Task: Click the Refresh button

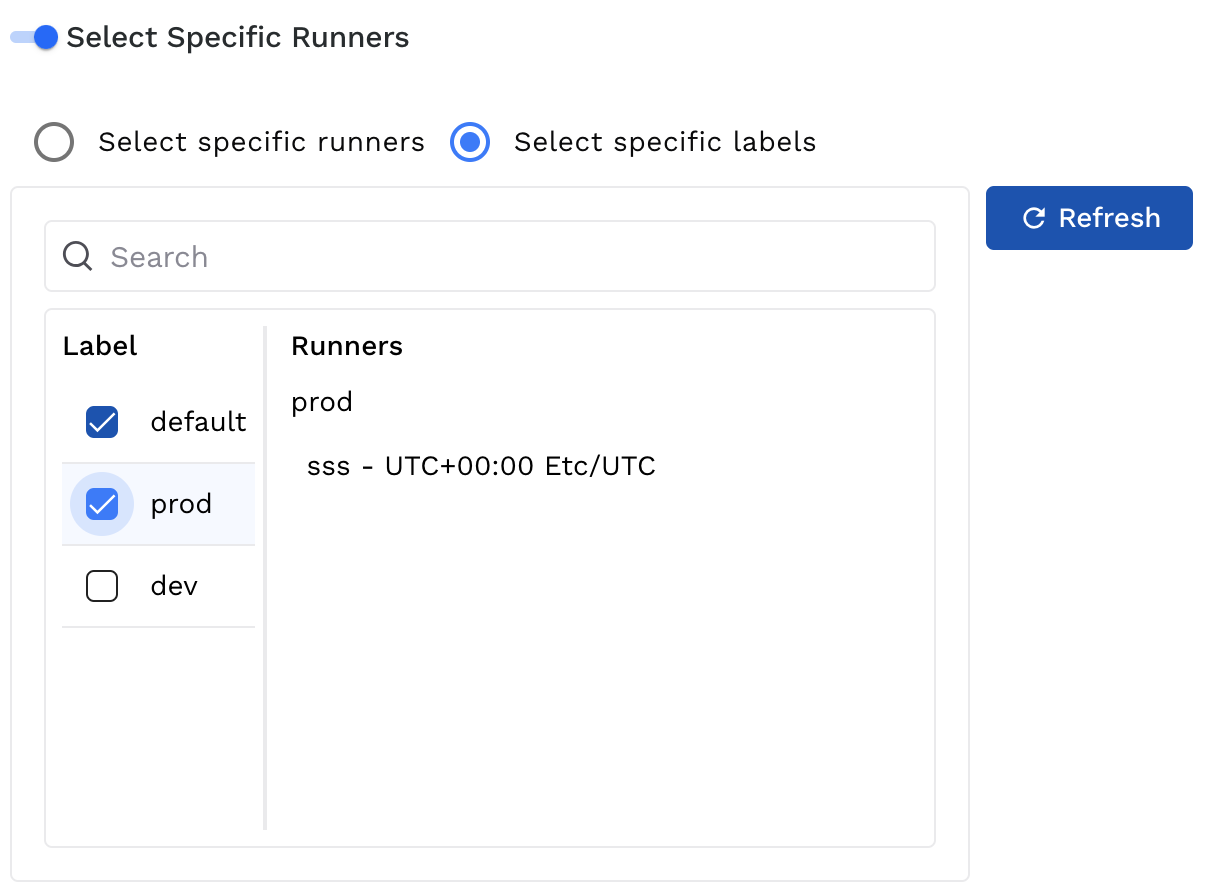Action: [x=1089, y=218]
